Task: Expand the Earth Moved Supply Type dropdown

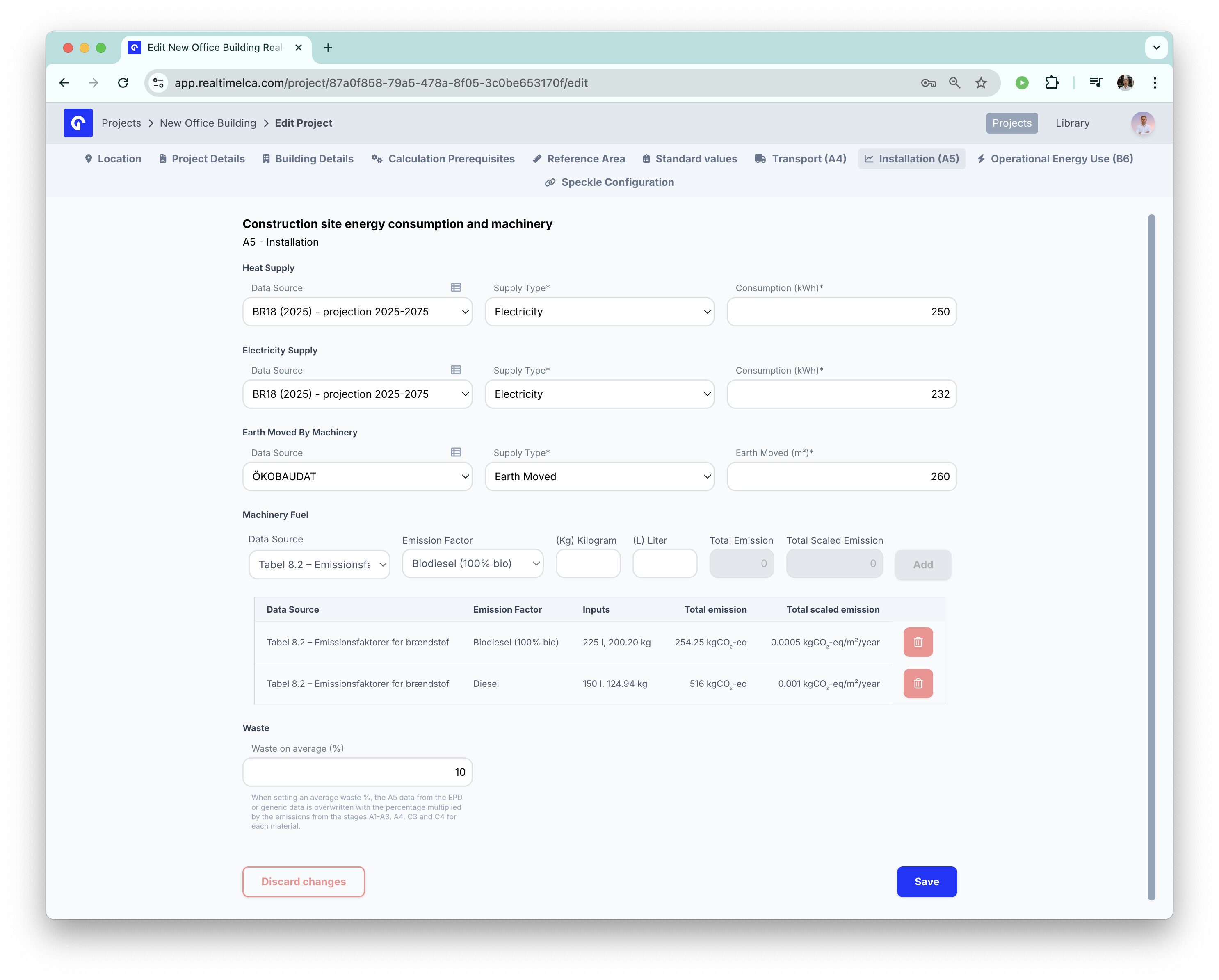Action: [x=599, y=476]
